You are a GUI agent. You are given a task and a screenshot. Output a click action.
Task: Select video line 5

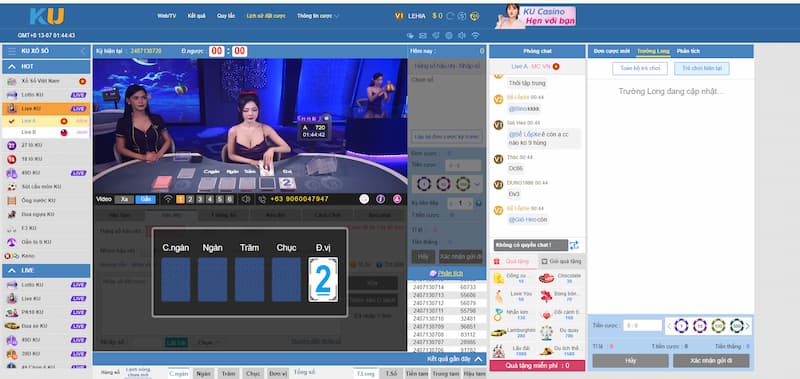[219, 199]
